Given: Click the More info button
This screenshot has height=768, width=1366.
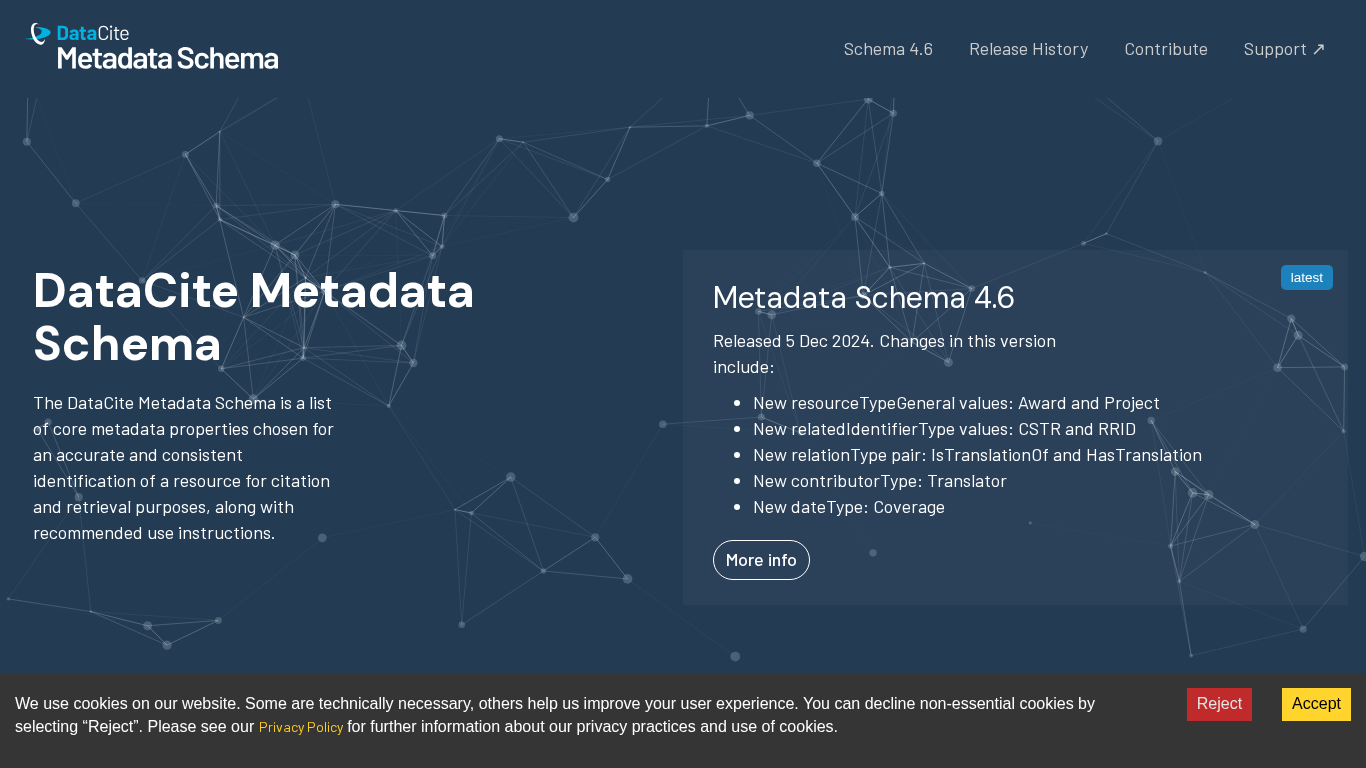Looking at the screenshot, I should coord(761,560).
